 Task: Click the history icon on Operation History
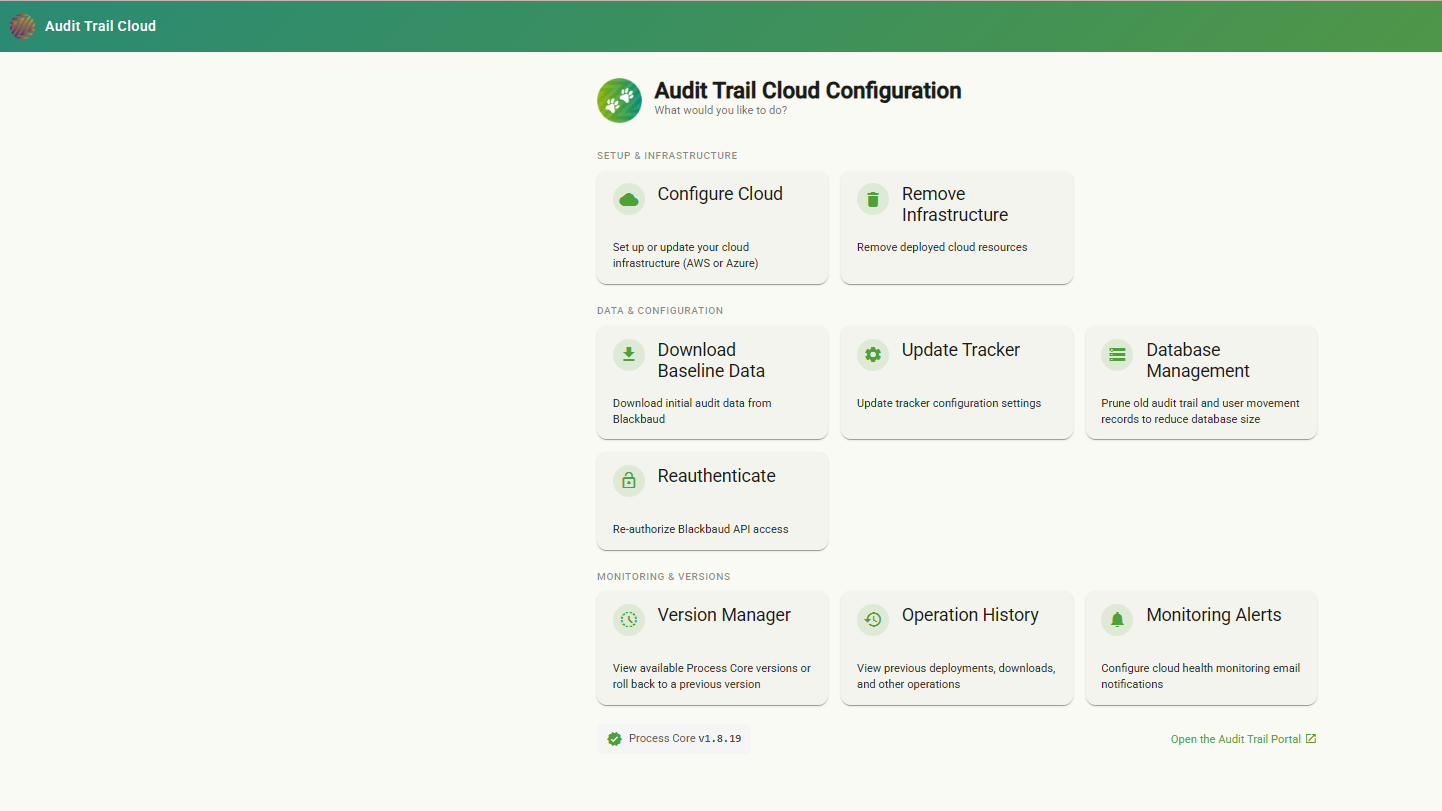tap(873, 619)
